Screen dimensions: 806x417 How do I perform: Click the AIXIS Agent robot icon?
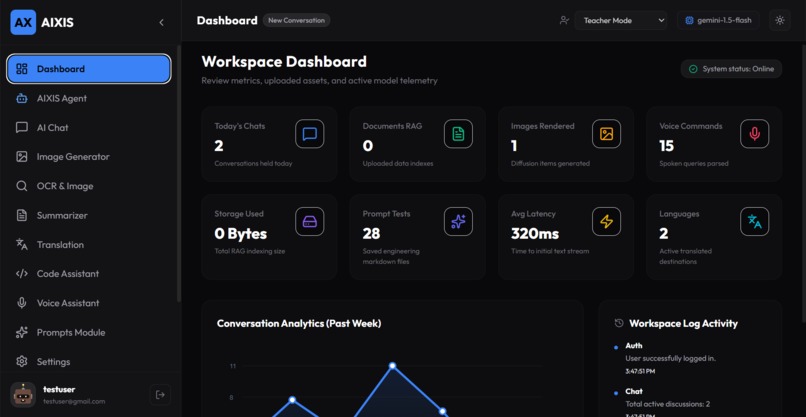tap(22, 98)
